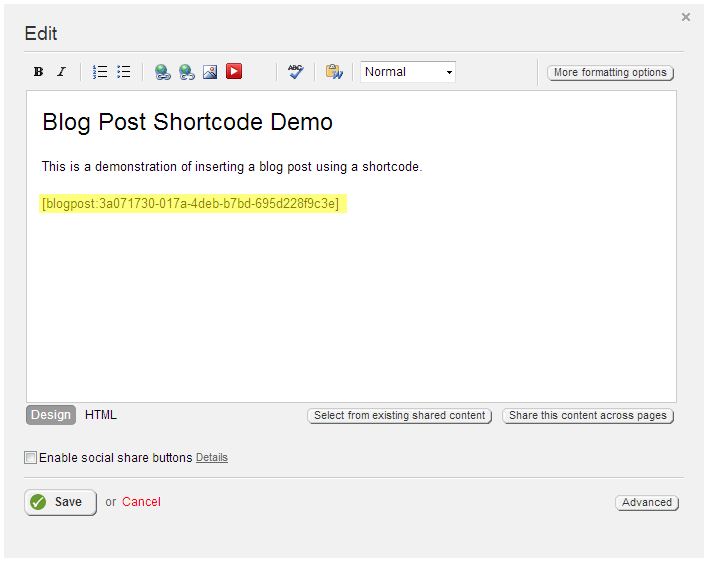Viewport: 706px width, 563px height.
Task: Open the Normal paragraph style dropdown
Action: pos(408,72)
